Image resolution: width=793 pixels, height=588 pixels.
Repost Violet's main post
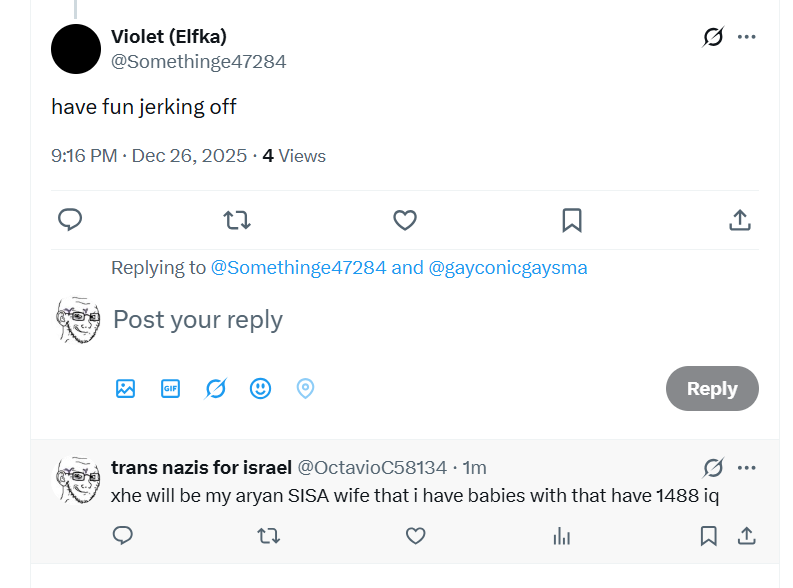coord(237,220)
